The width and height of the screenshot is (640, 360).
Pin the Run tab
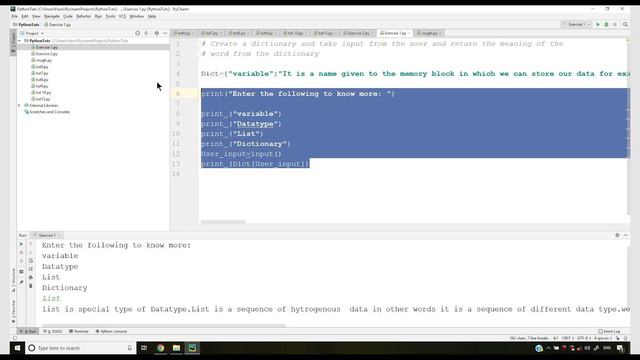pyautogui.click(x=21, y=282)
